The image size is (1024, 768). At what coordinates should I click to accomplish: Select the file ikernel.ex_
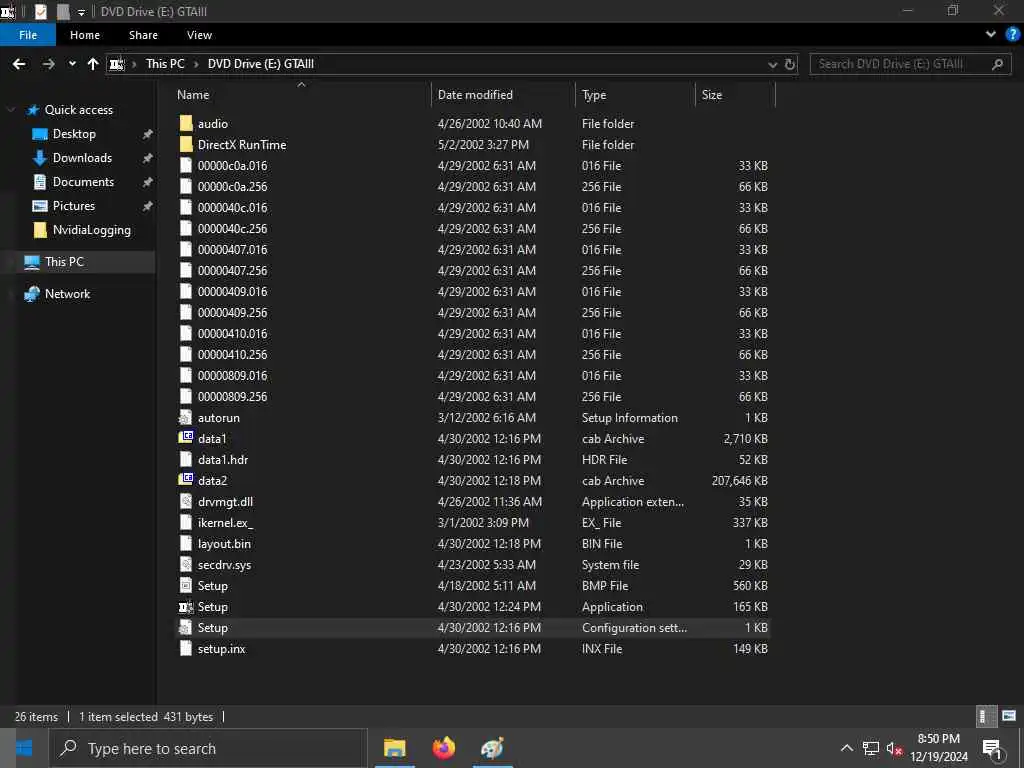[225, 522]
